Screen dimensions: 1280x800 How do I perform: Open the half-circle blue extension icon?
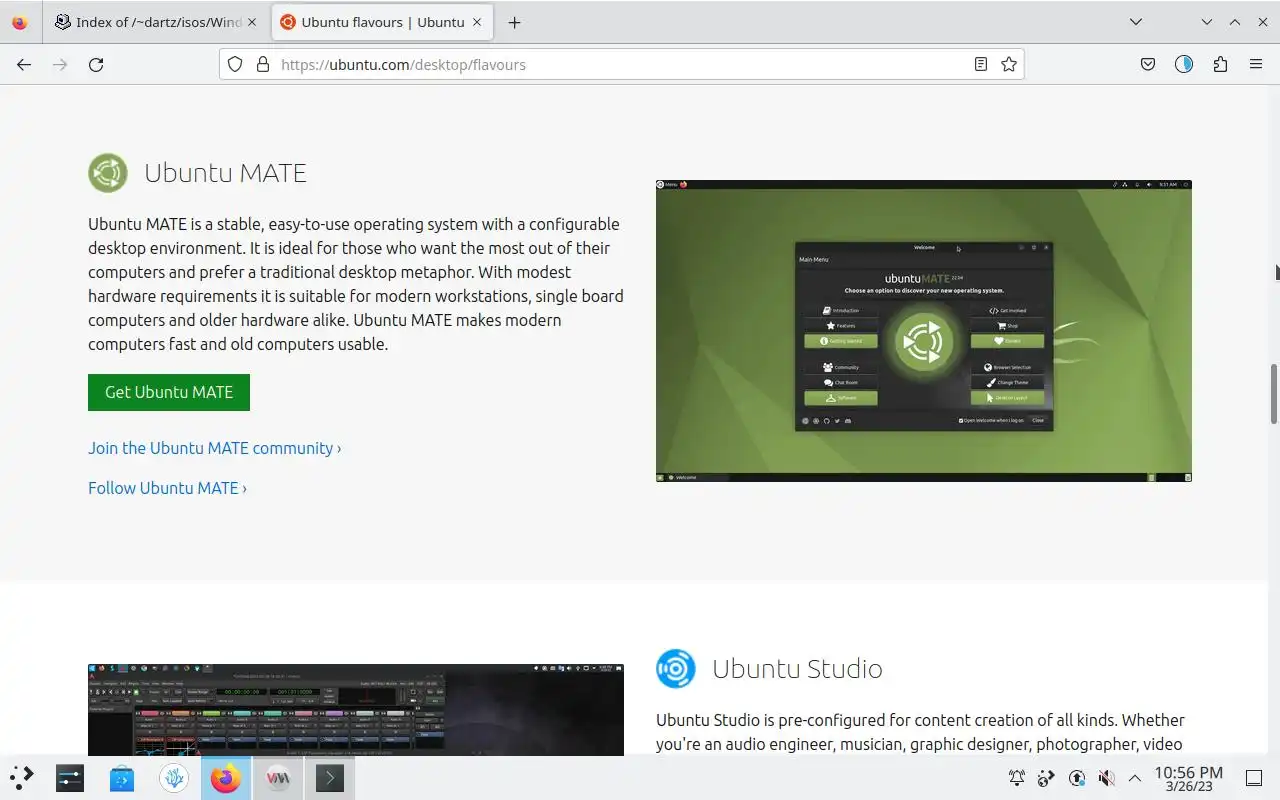tap(1184, 64)
